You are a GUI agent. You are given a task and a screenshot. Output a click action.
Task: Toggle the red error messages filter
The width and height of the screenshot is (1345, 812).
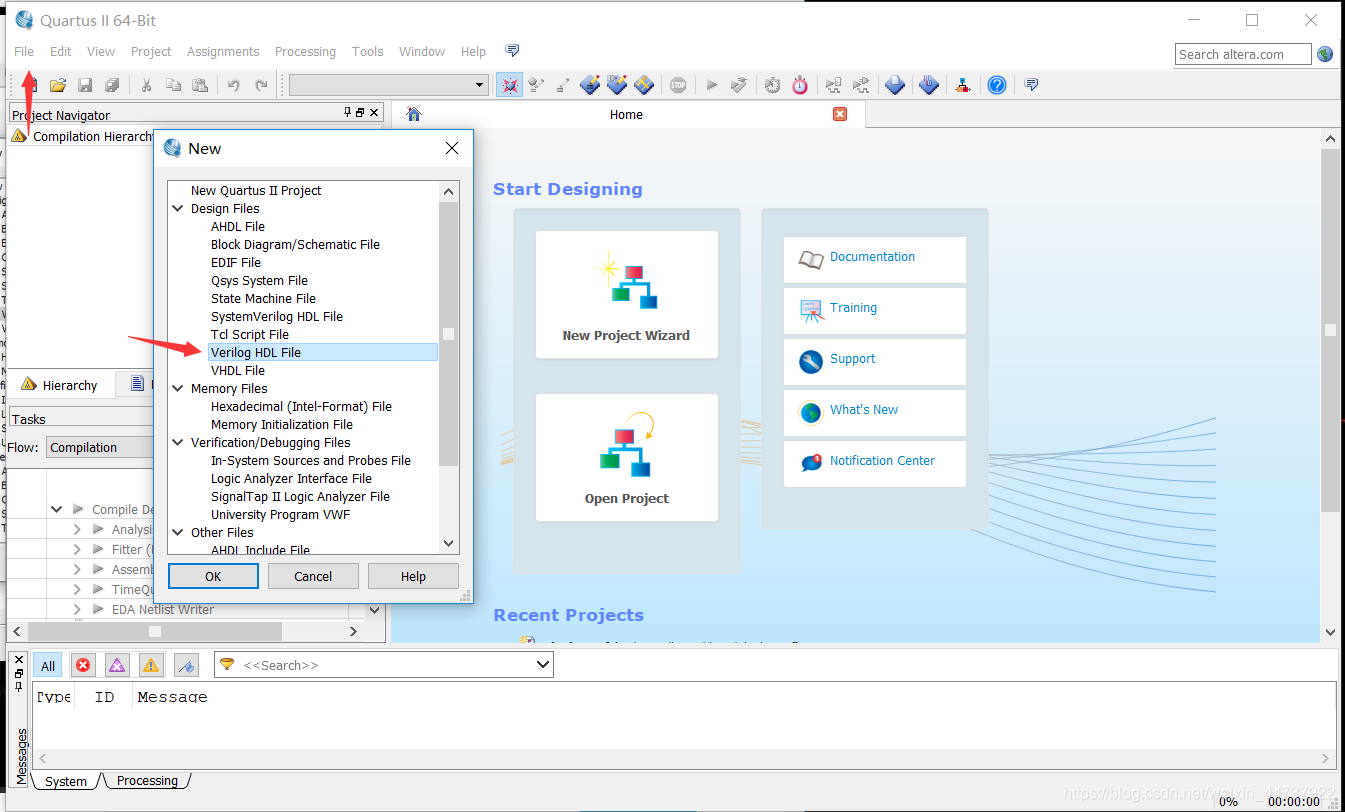click(x=83, y=665)
